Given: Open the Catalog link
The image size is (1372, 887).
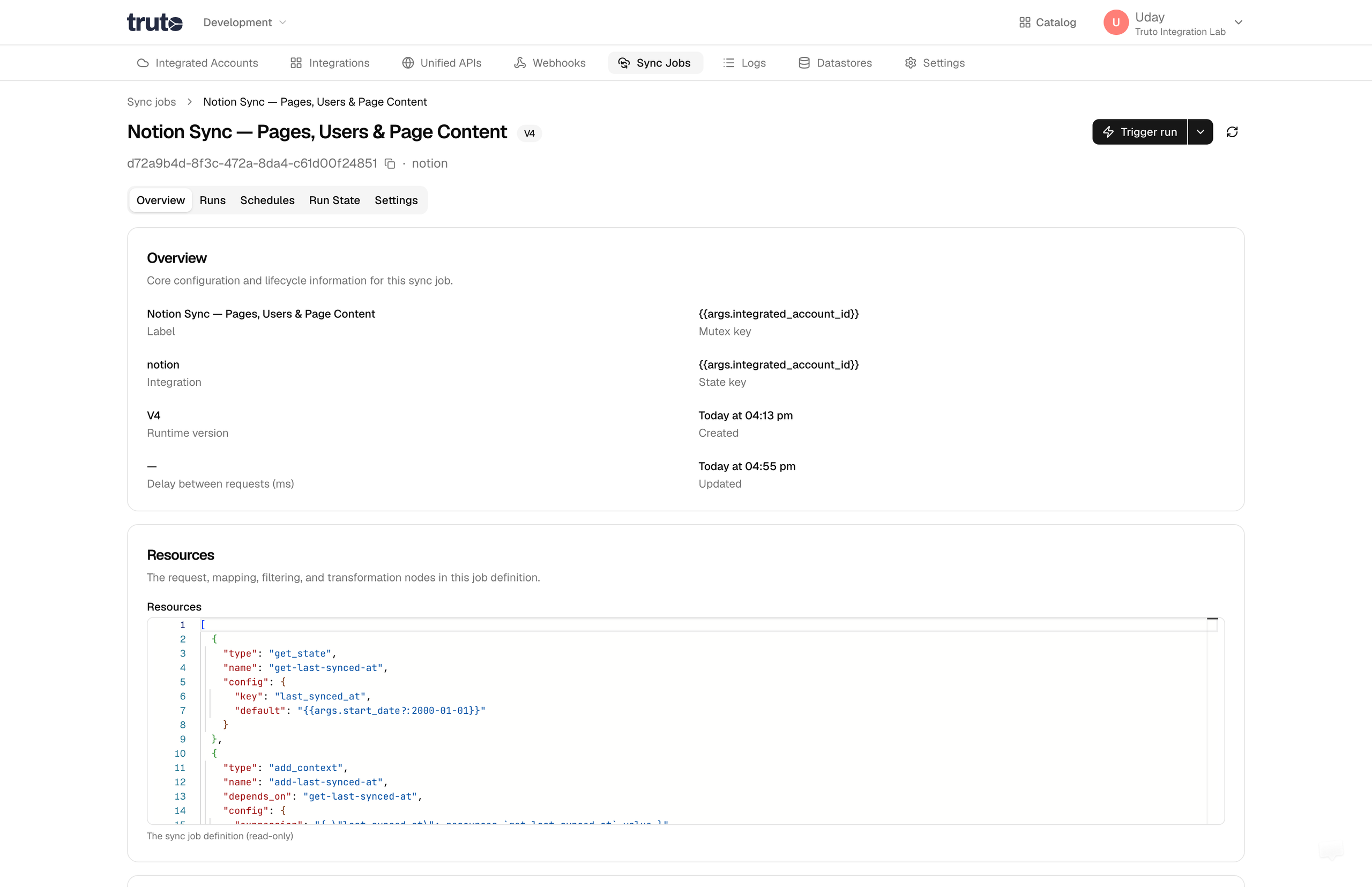Looking at the screenshot, I should [x=1047, y=22].
